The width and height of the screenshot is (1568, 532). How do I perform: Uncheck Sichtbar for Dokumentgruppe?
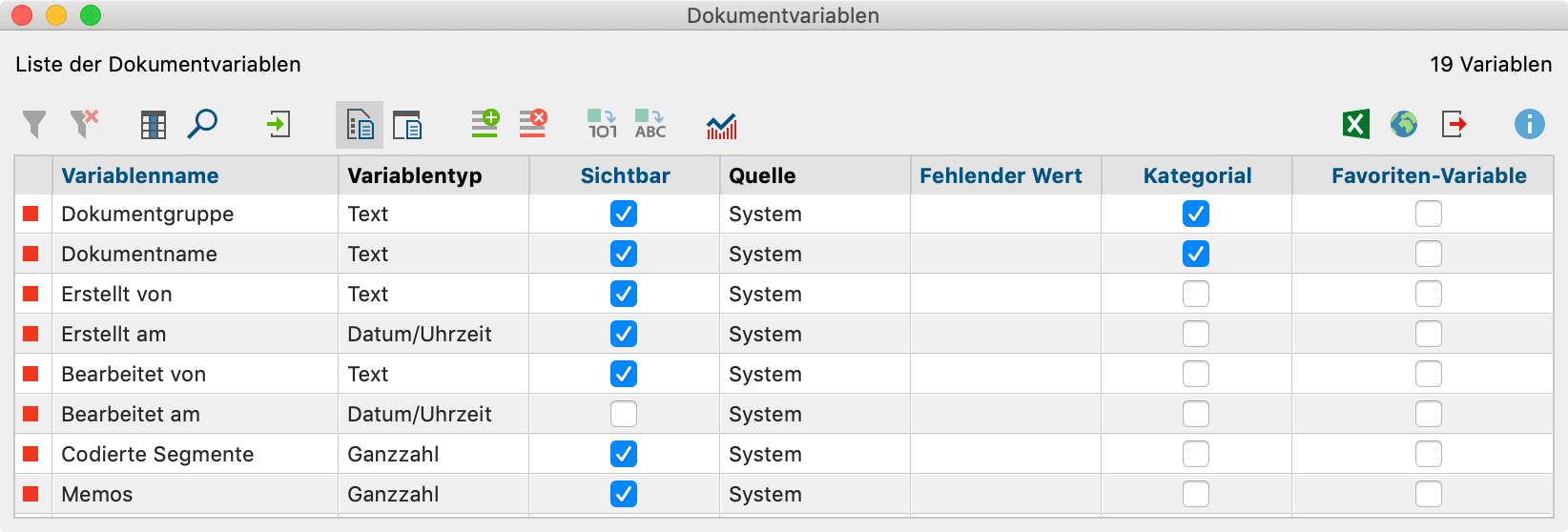tap(624, 214)
